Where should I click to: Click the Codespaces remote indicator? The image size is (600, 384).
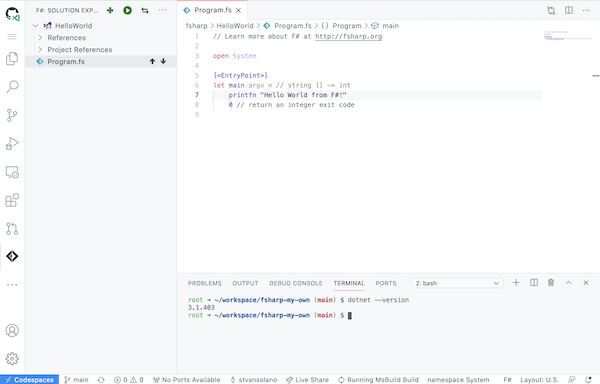[x=29, y=379]
